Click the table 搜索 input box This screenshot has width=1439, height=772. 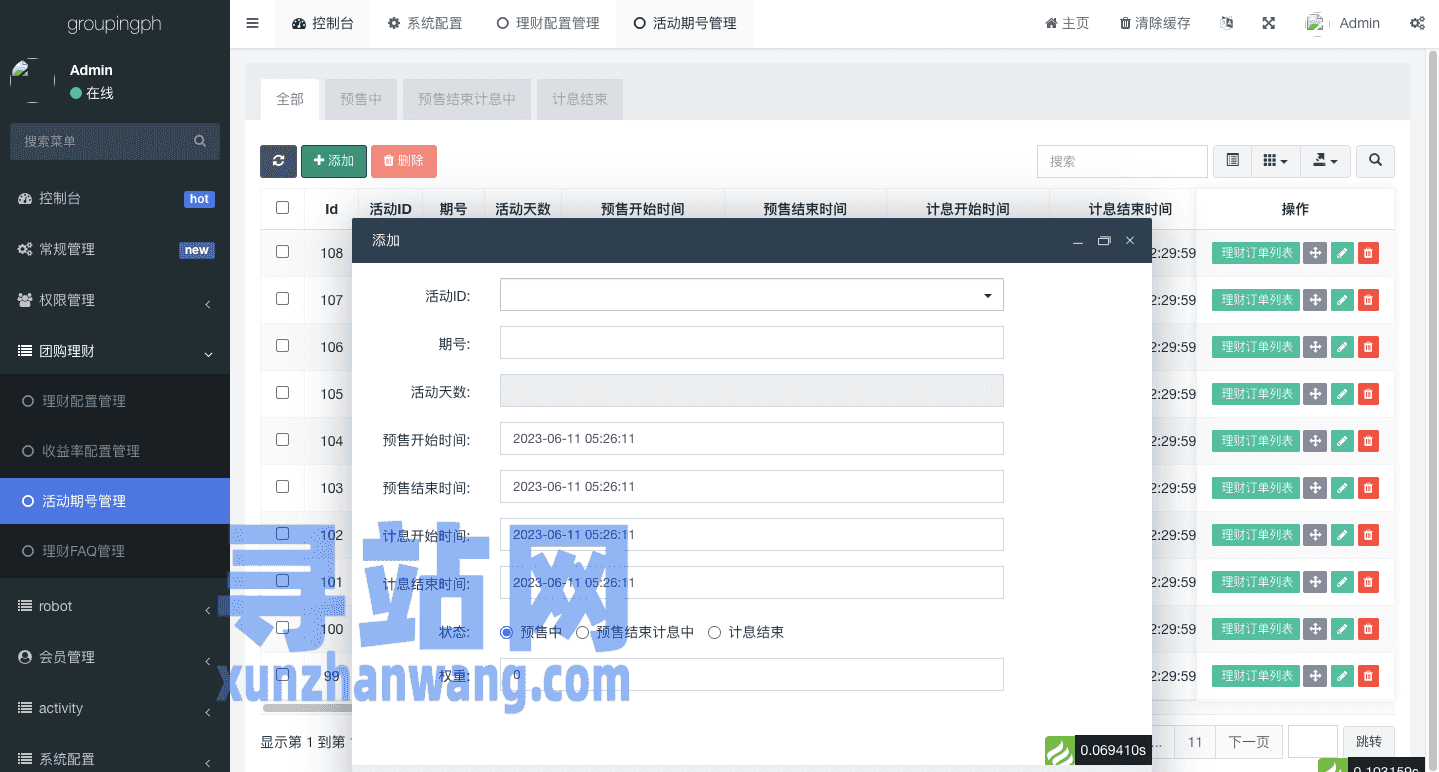(x=1122, y=161)
